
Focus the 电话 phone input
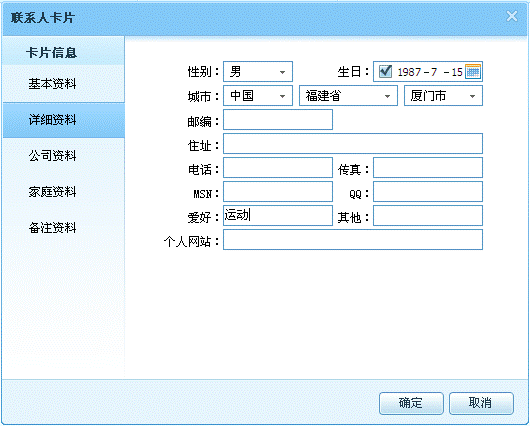tap(278, 167)
